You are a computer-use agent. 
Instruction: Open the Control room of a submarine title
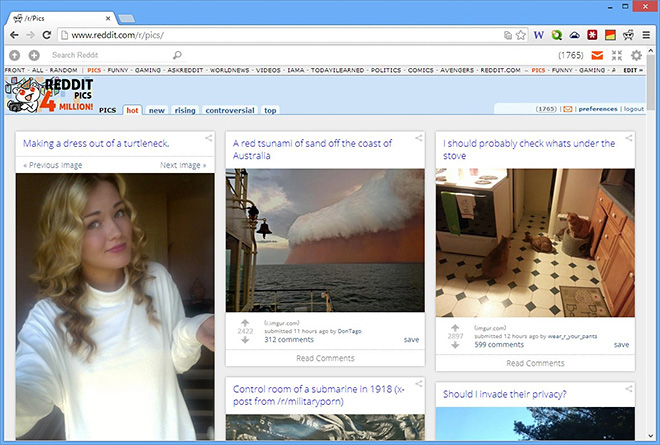[x=319, y=395]
